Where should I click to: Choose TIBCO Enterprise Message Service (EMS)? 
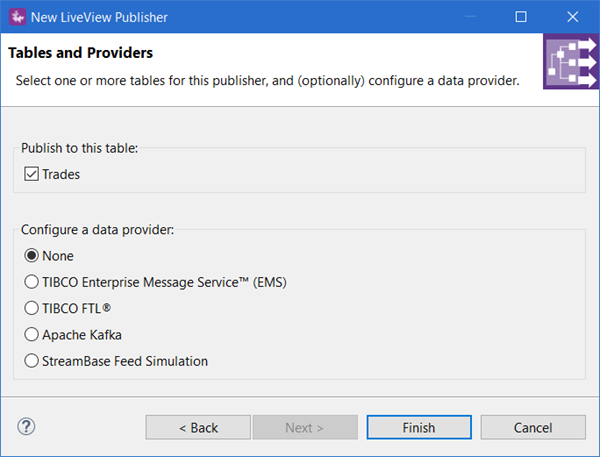[31, 282]
